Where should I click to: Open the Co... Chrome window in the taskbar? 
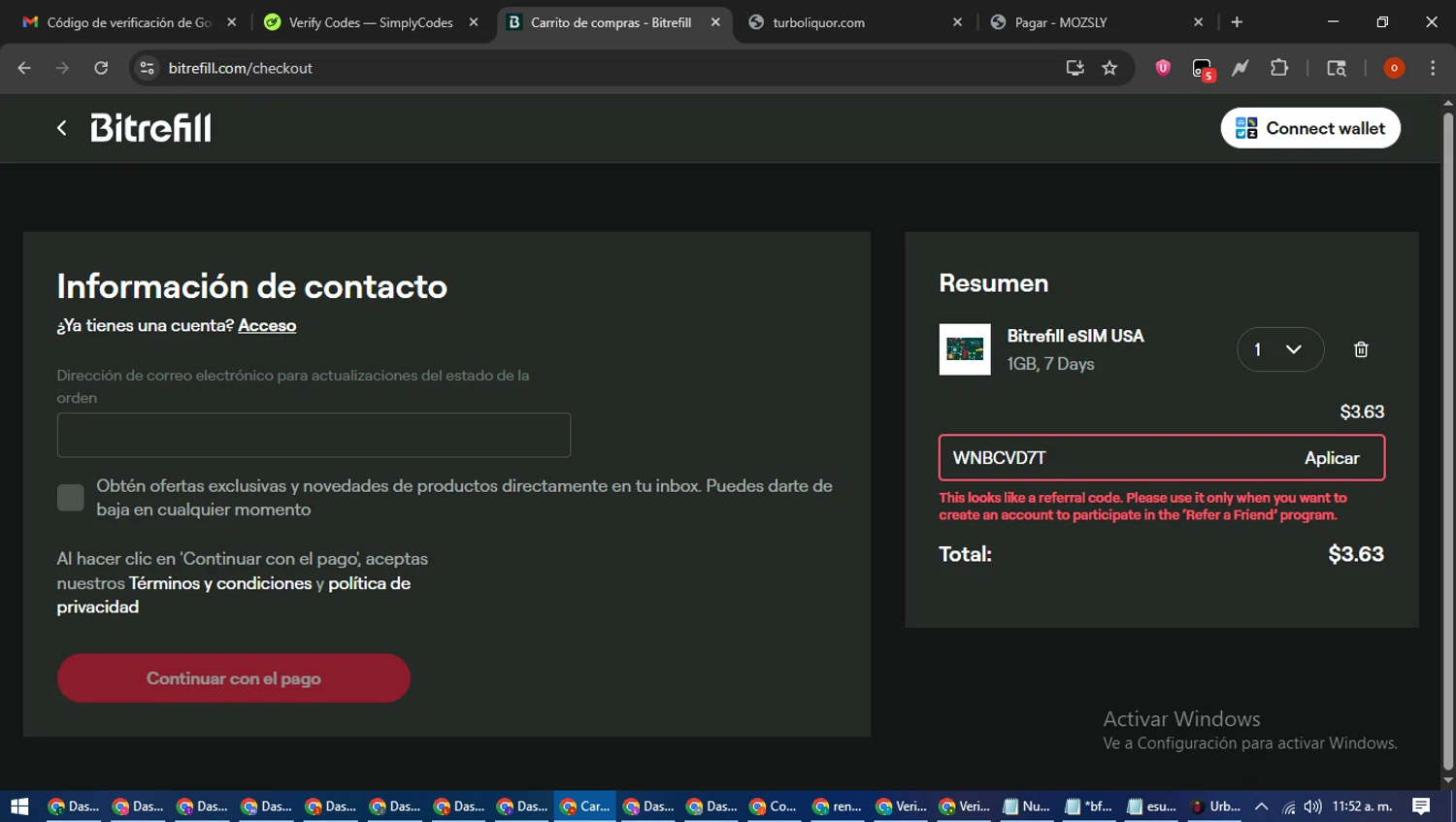pos(775,806)
